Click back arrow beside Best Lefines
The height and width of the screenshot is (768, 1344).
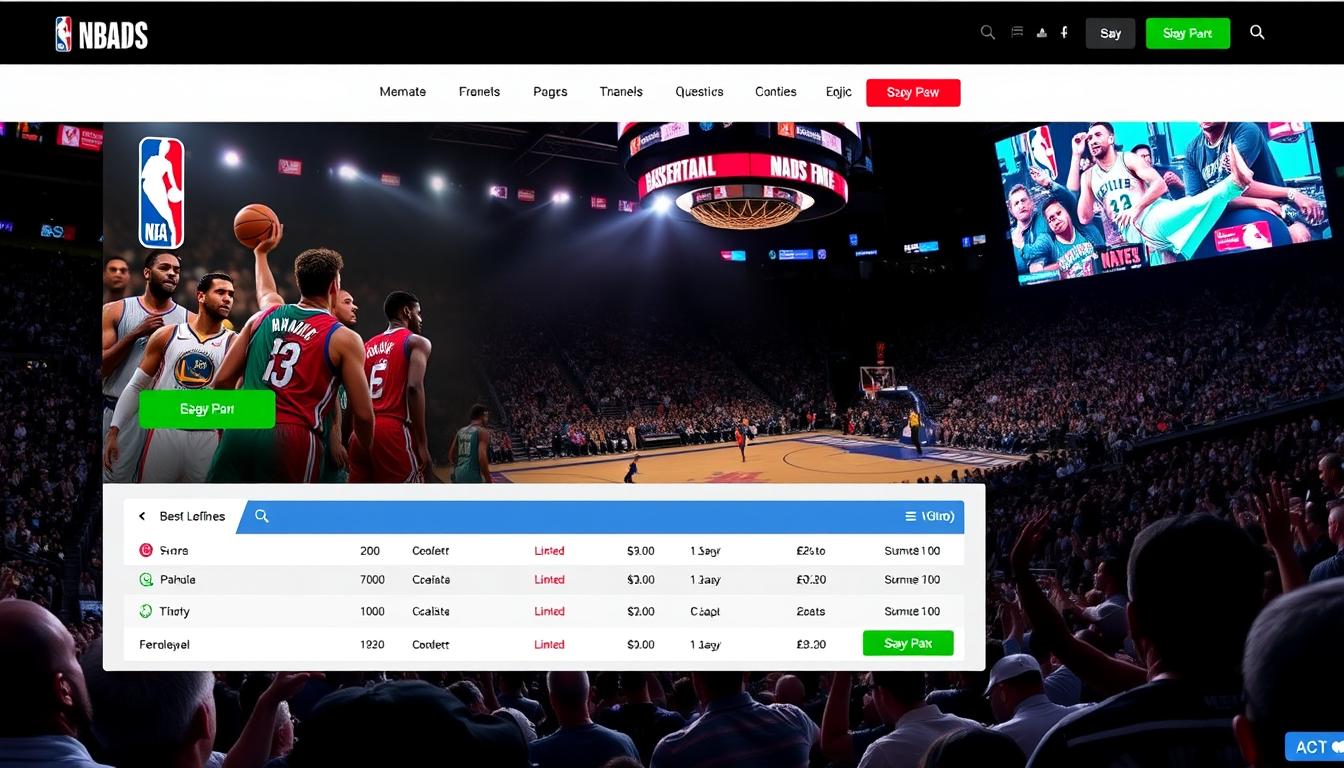pyautogui.click(x=142, y=516)
